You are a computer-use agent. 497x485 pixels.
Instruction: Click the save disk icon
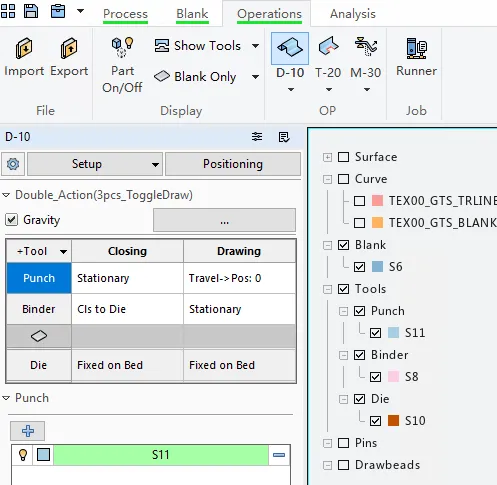tap(31, 11)
